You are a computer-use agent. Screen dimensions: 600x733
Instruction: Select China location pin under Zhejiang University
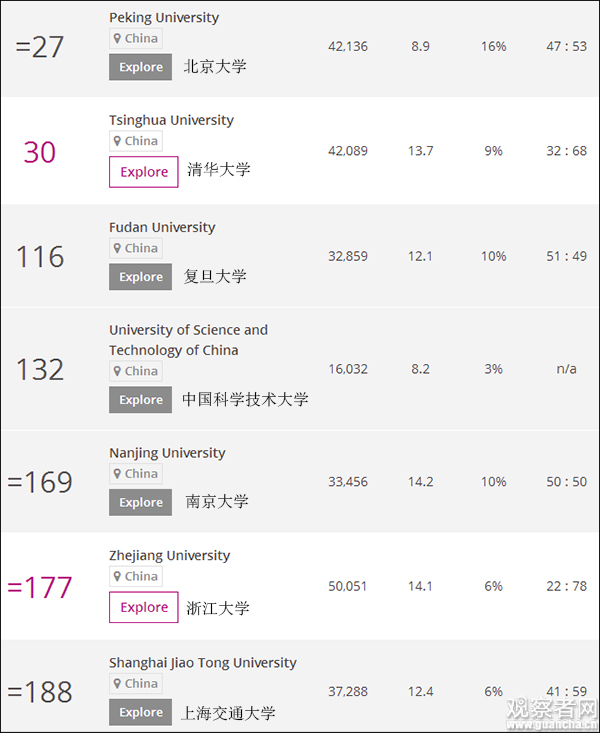tap(136, 576)
